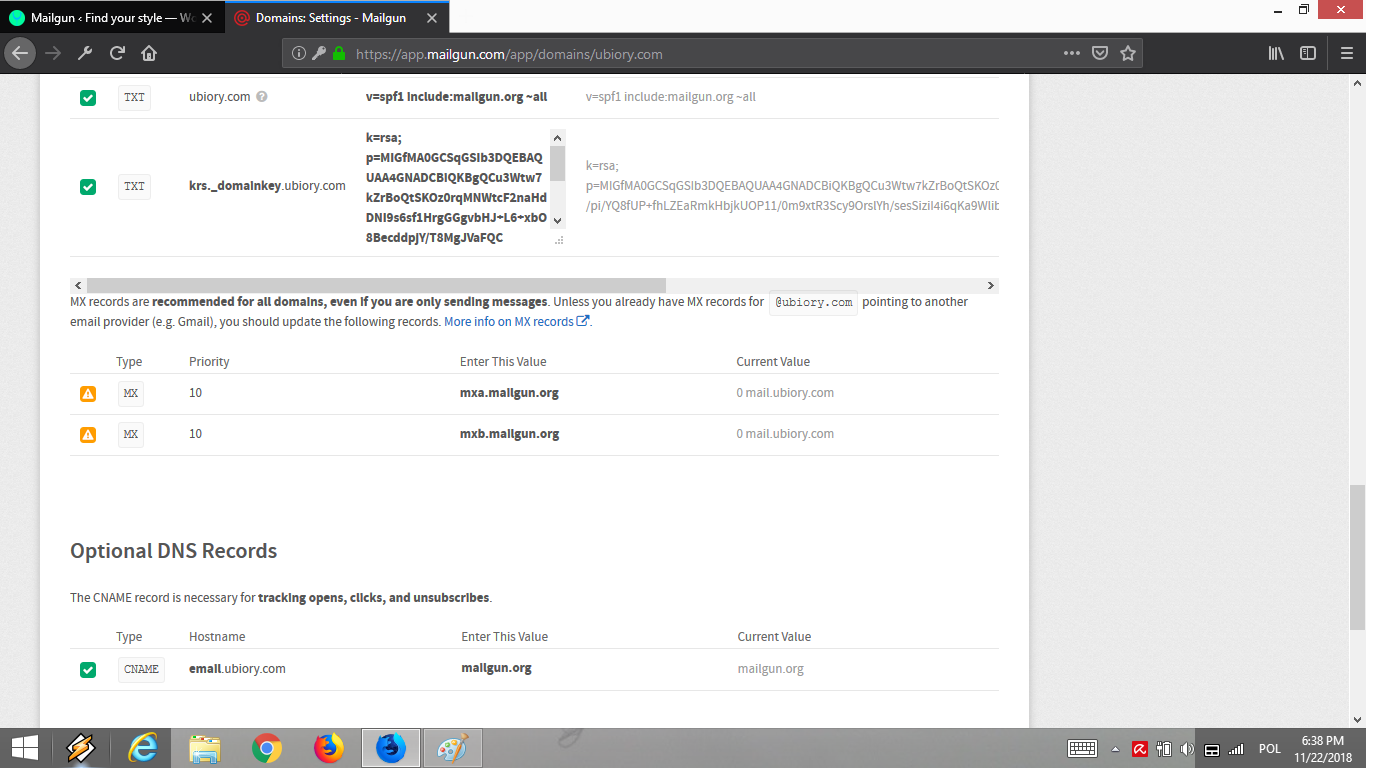Open the Windows Start menu
The image size is (1388, 768).
click(x=24, y=748)
